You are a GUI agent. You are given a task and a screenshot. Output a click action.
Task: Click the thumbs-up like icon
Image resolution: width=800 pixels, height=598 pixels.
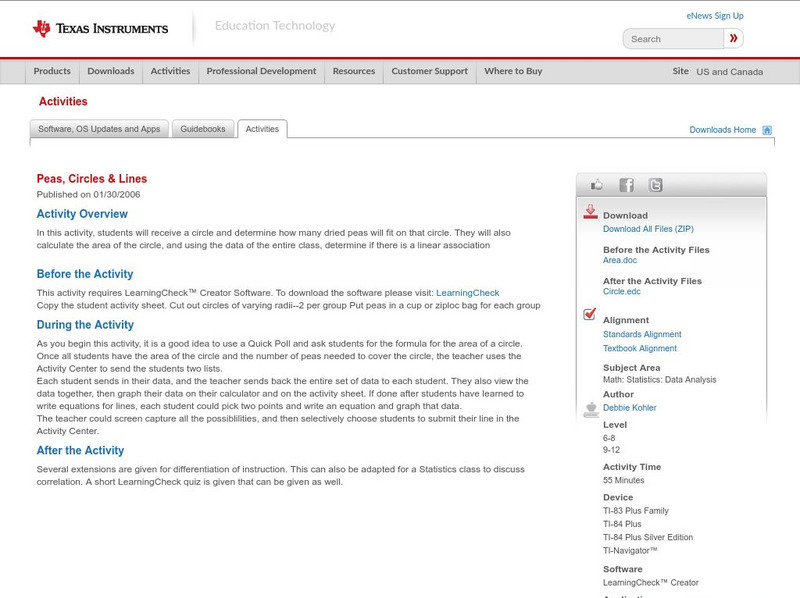click(596, 185)
